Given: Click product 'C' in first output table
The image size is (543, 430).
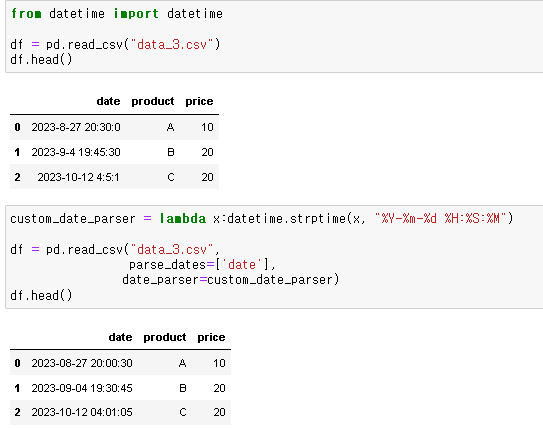Looking at the screenshot, I should pos(171,177).
